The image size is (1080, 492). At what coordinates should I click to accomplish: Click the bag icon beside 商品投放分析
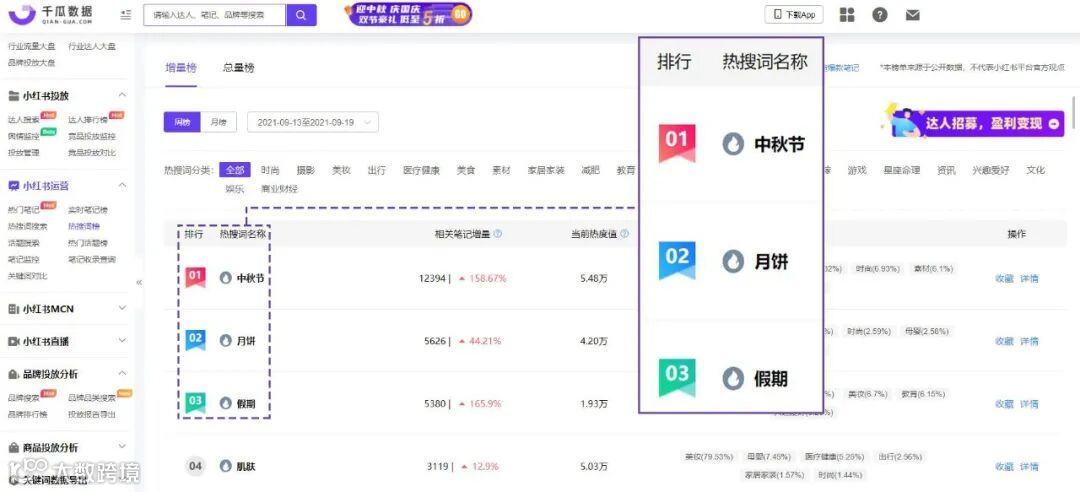pyautogui.click(x=14, y=447)
